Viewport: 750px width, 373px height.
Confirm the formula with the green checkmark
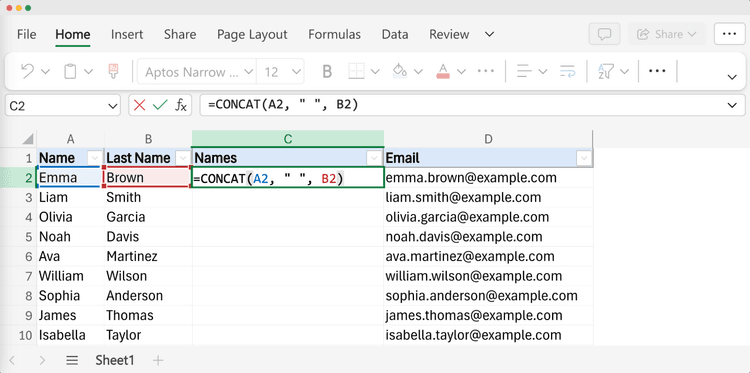click(160, 106)
